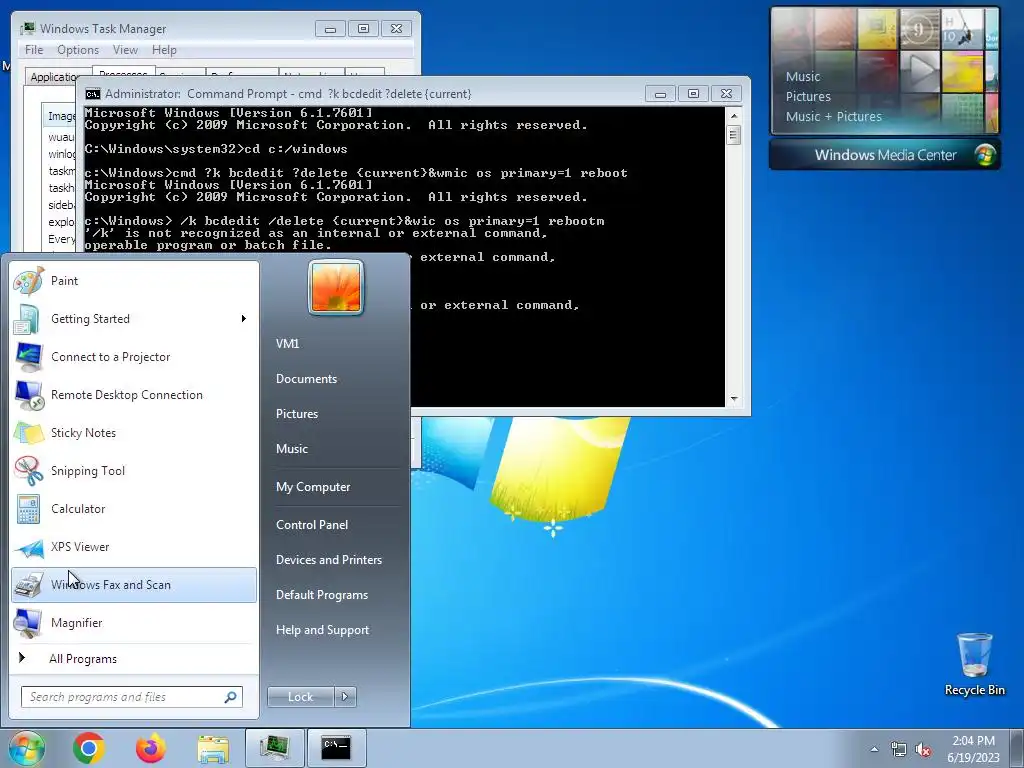This screenshot has width=1024, height=768.
Task: Open Help and Support
Action: tap(322, 630)
